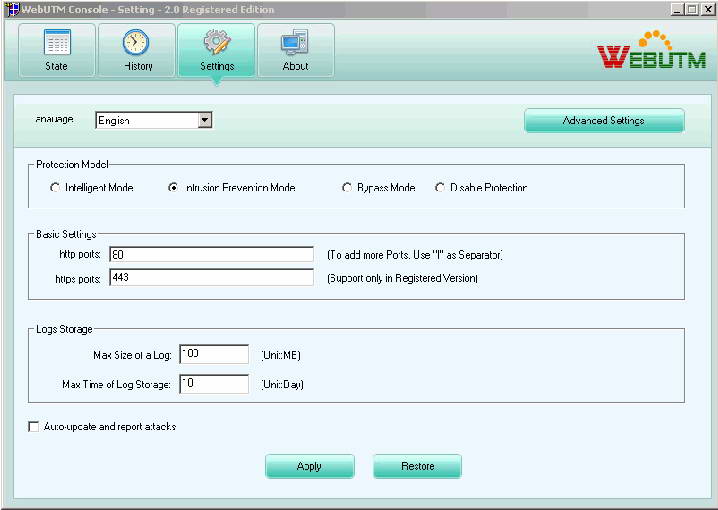Close the WebUTM Console window

pyautogui.click(x=707, y=9)
